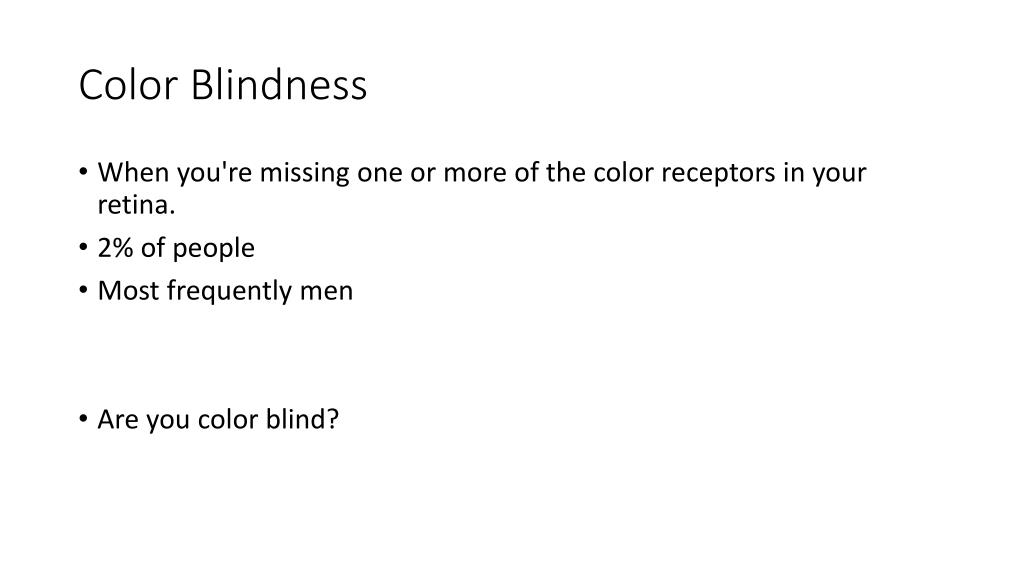Click the "Color Blindness" slide title

(223, 85)
